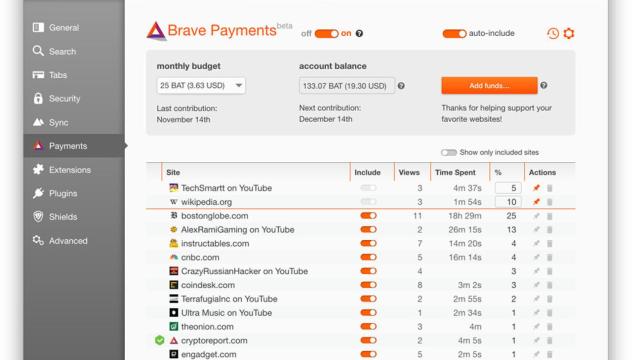
Task: Open Tabs preferences section
Action: pyautogui.click(x=74, y=75)
